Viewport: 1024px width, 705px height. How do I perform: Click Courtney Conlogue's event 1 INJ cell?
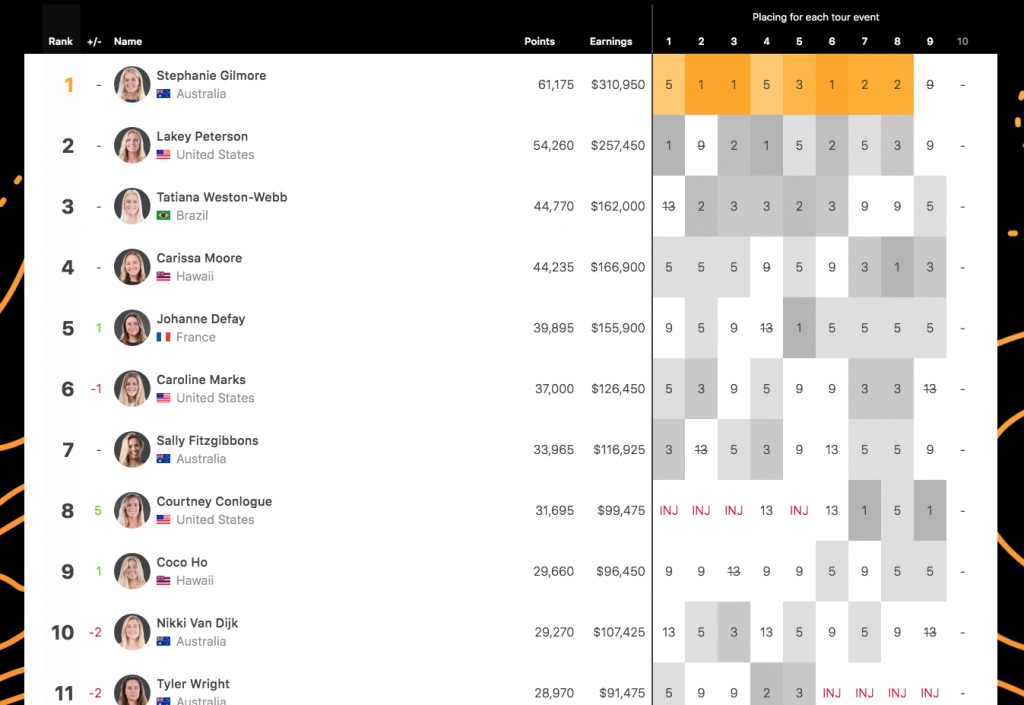pyautogui.click(x=669, y=510)
